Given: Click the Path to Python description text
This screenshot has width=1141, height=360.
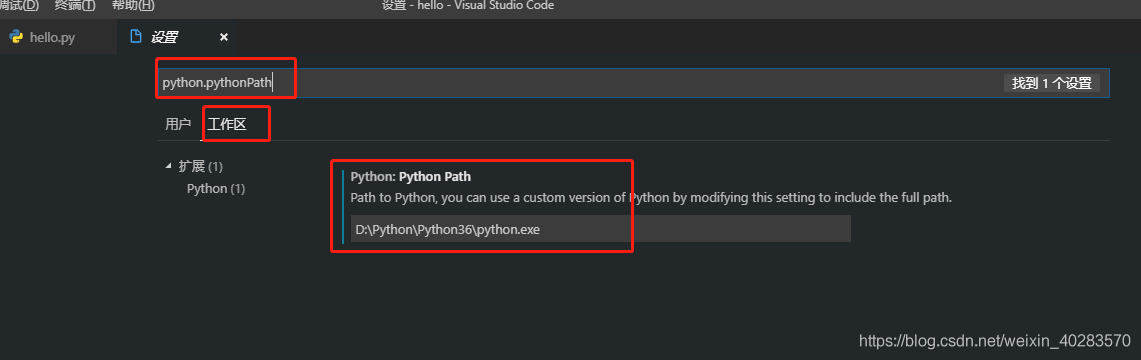Looking at the screenshot, I should pos(651,197).
